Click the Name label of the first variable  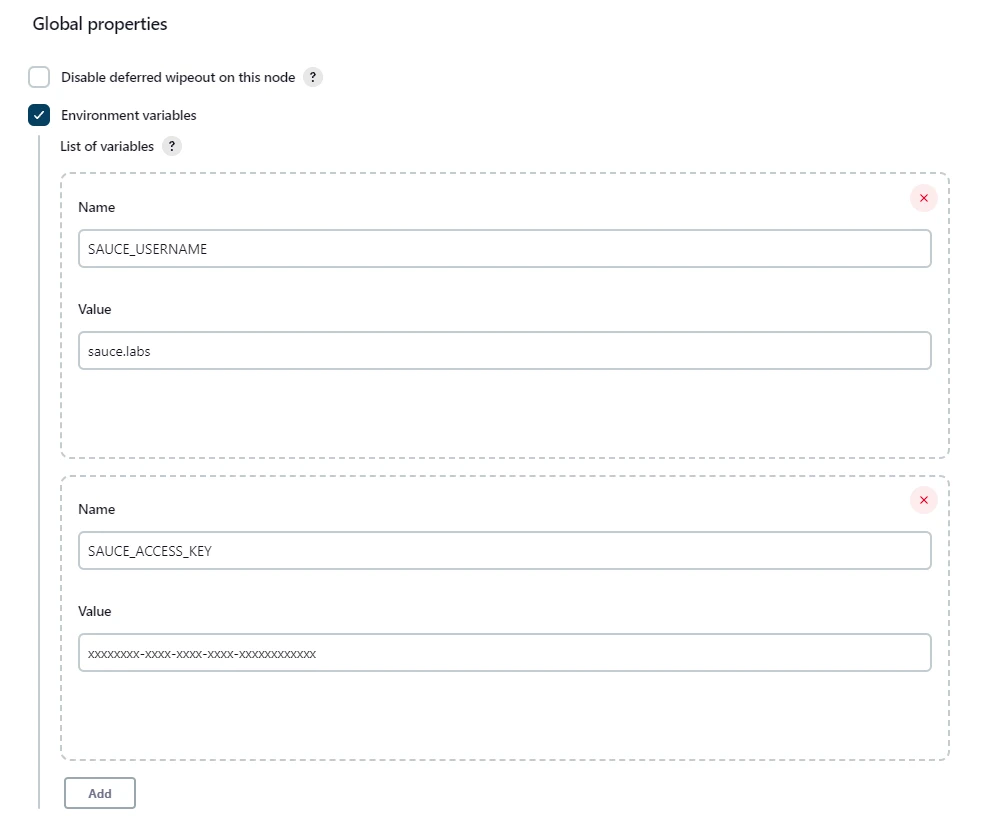96,207
